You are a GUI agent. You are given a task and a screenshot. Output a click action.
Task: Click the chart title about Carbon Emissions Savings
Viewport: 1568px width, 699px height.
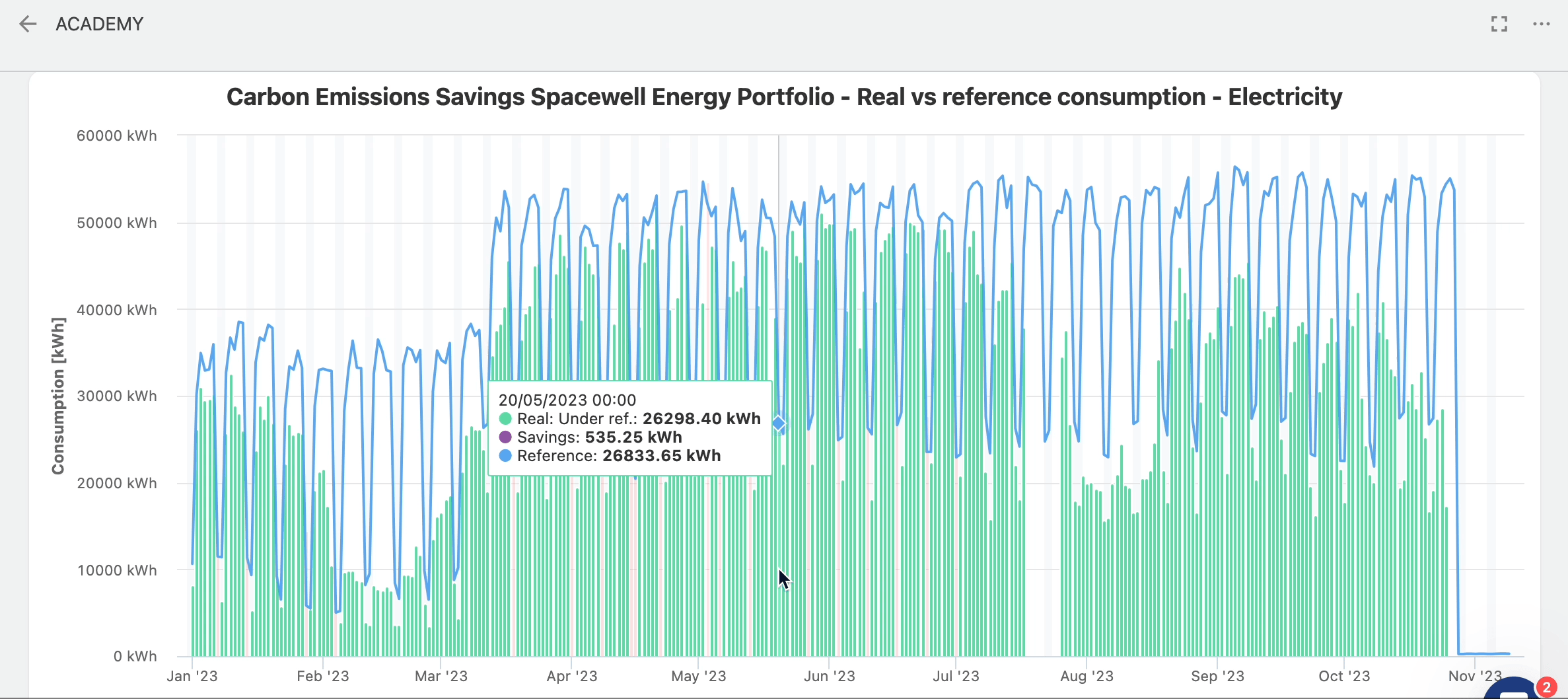(x=784, y=97)
